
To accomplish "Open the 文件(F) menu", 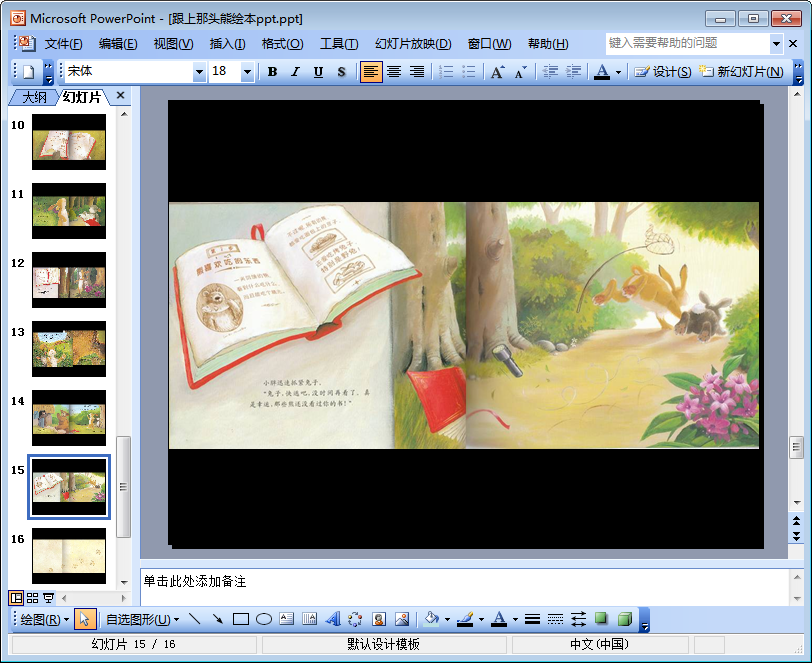I will [x=63, y=44].
